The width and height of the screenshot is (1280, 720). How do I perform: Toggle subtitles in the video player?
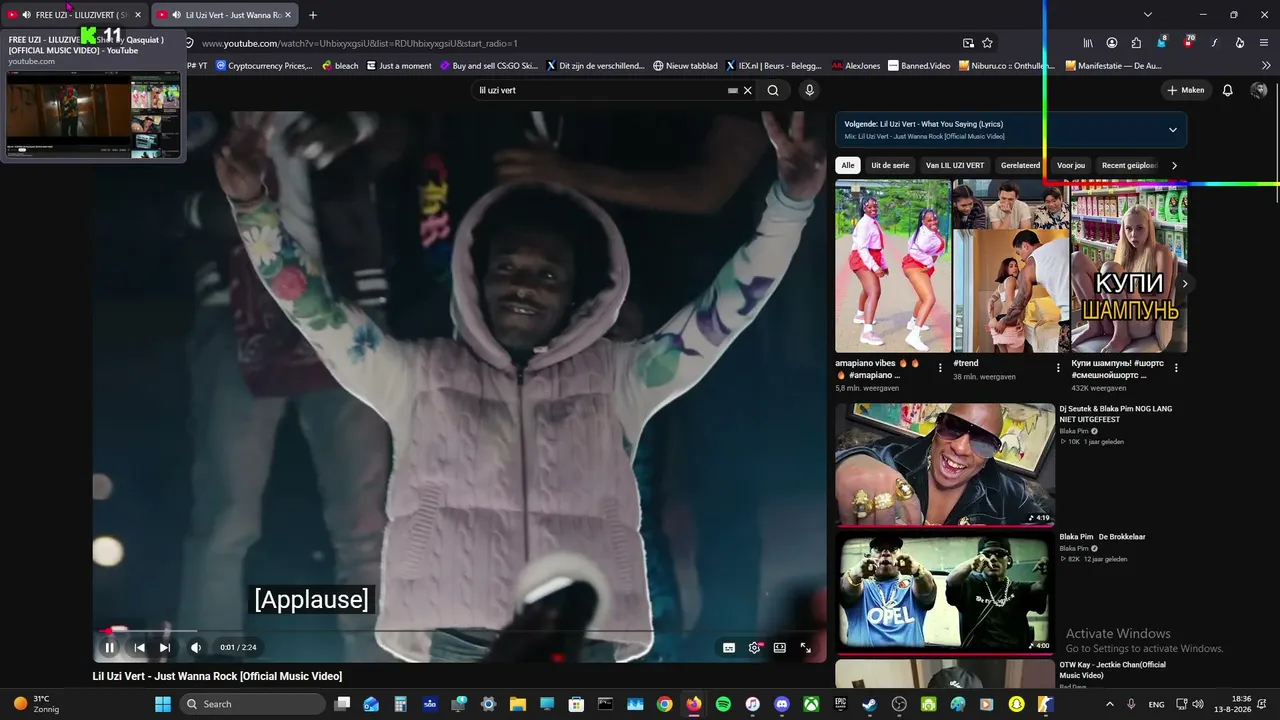(x=729, y=648)
